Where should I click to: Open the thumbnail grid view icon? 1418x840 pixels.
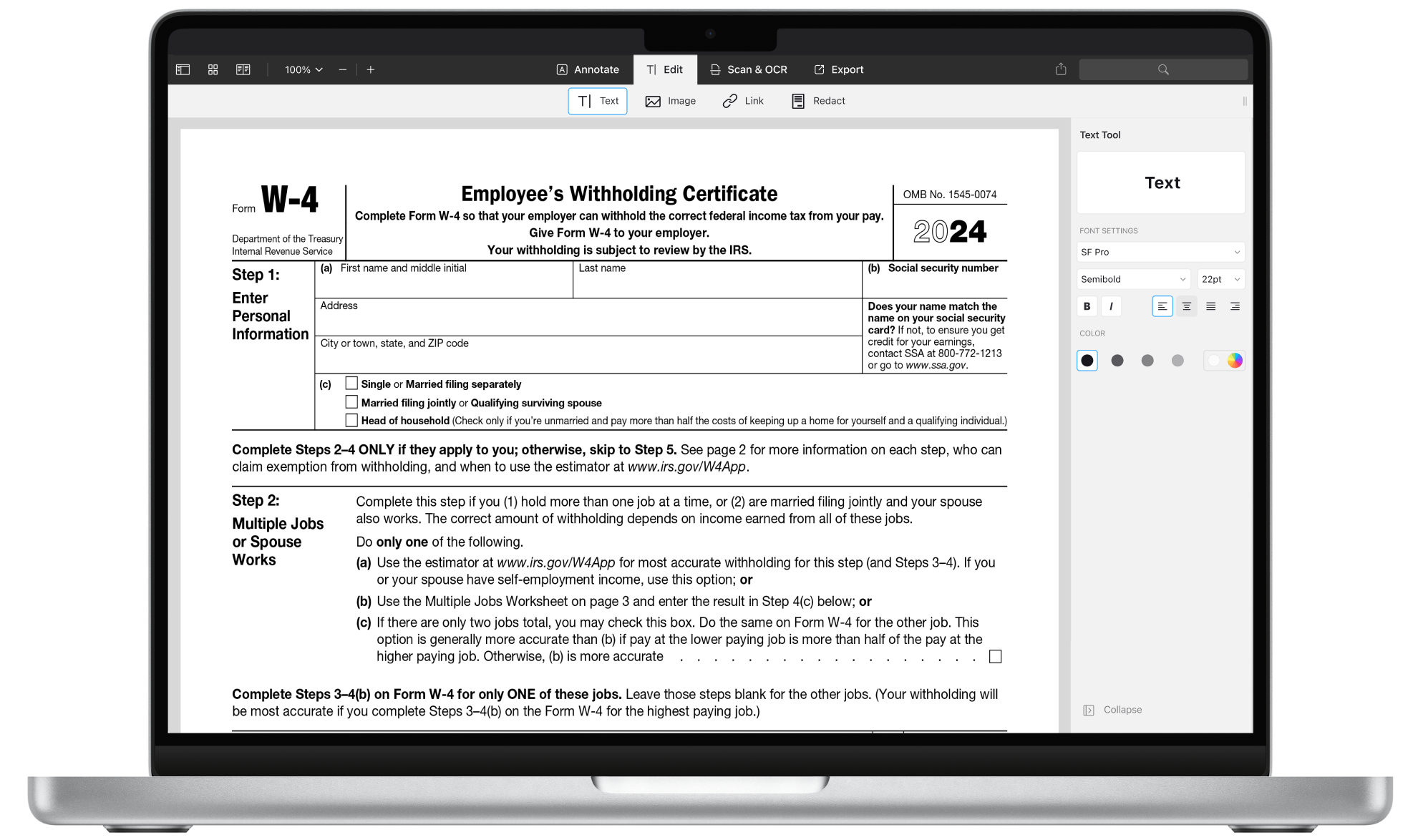tap(213, 69)
